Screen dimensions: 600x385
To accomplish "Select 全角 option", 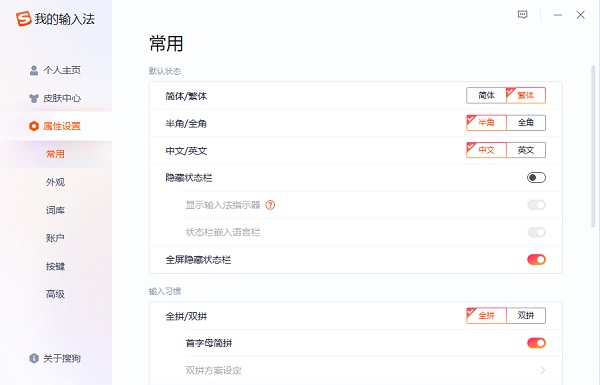I will tap(526, 122).
